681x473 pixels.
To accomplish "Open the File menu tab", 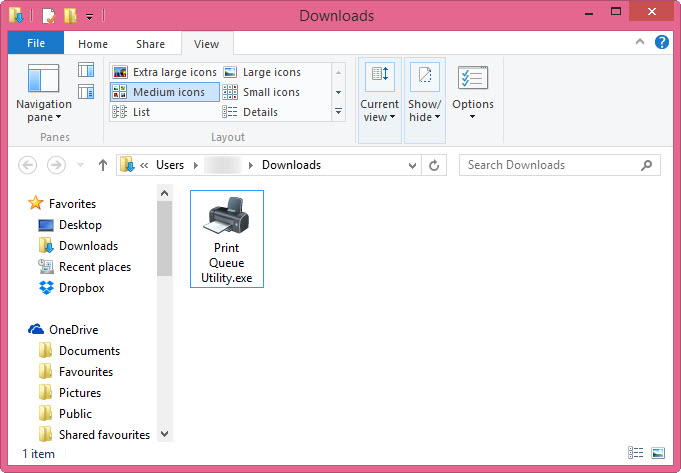I will click(x=35, y=44).
